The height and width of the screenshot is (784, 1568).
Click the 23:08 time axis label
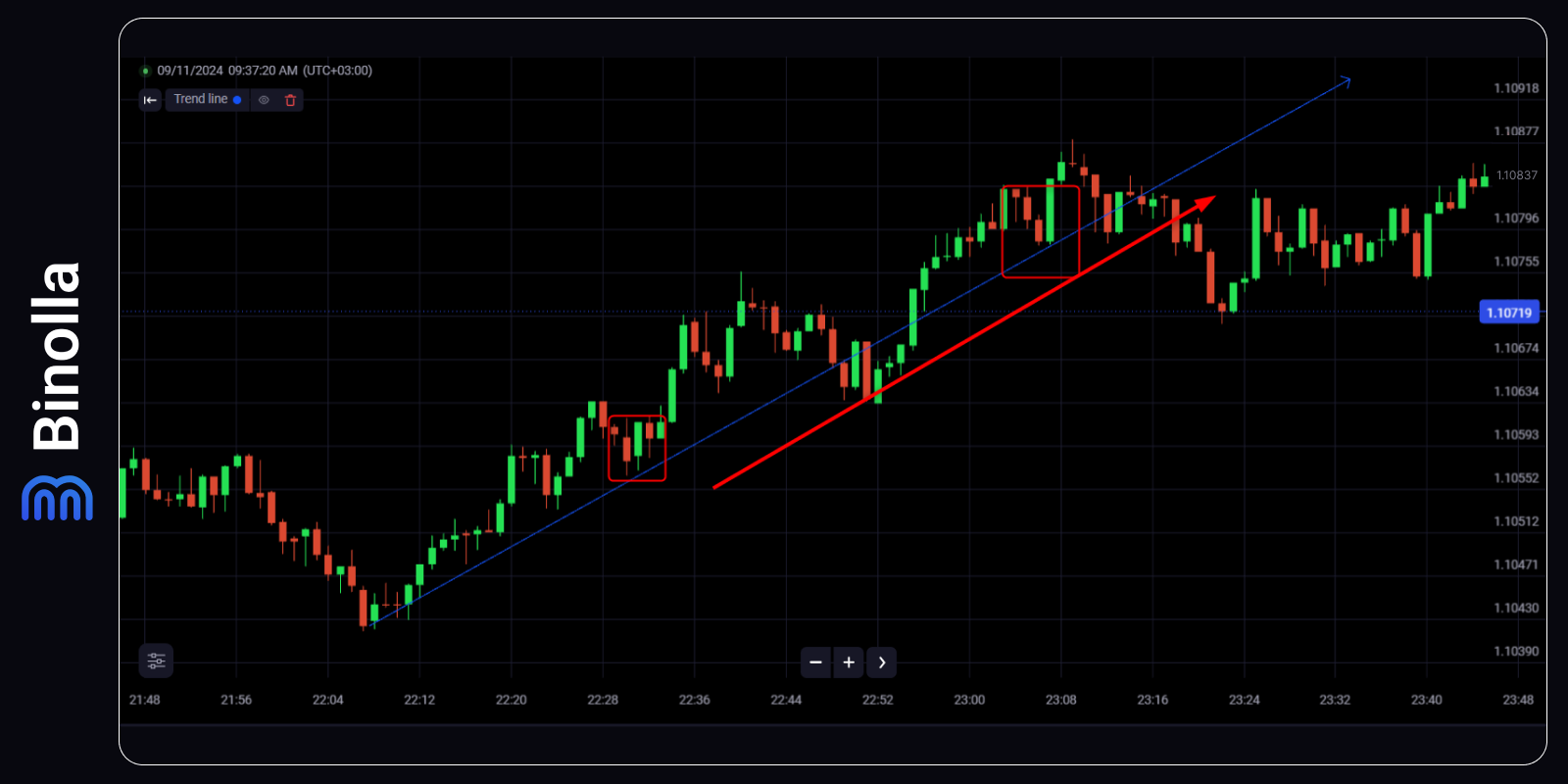click(x=1061, y=700)
